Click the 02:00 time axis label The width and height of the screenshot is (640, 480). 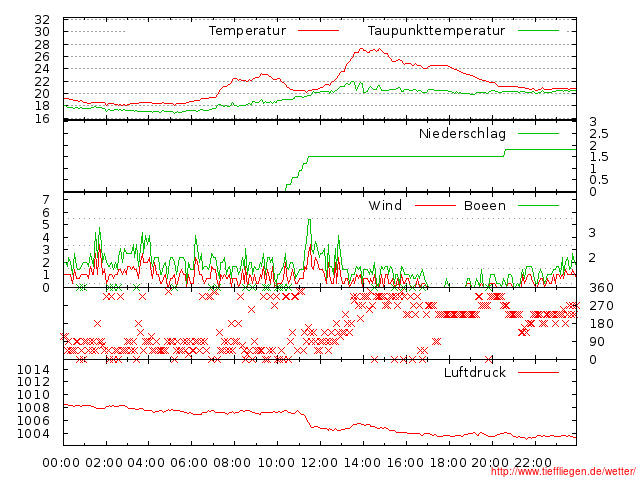(x=104, y=463)
